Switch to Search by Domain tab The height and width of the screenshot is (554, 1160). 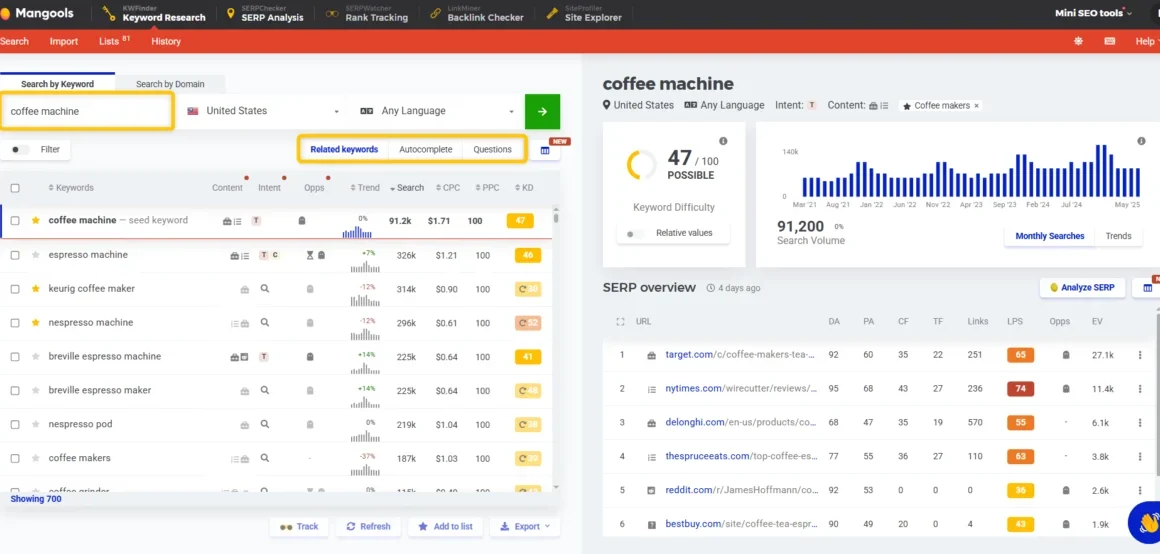point(170,84)
